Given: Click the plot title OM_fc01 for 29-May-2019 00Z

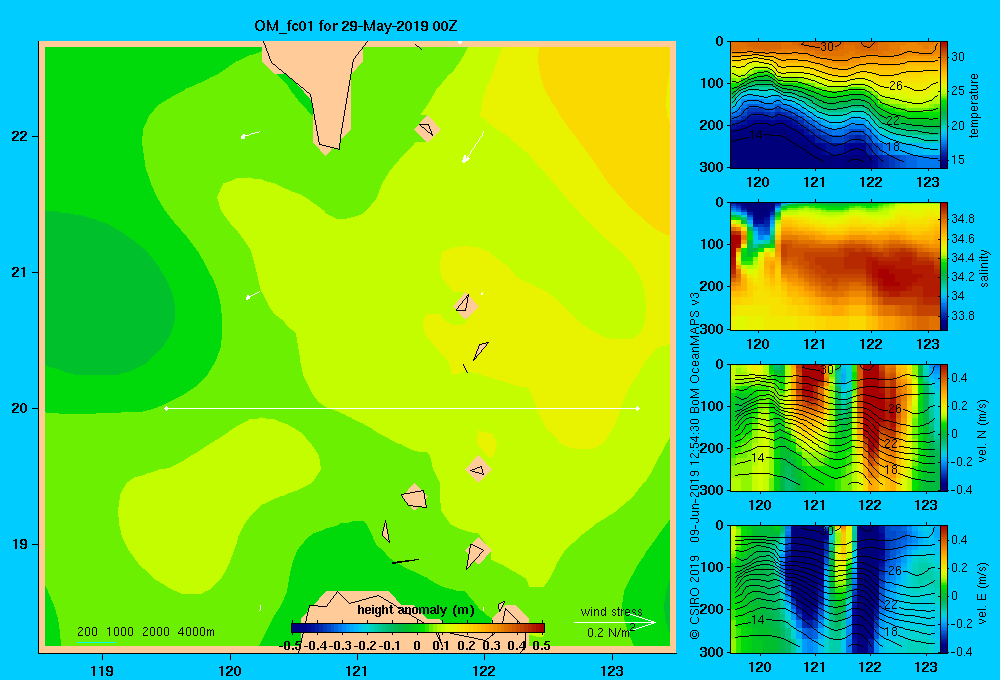Looking at the screenshot, I should 355,26.
